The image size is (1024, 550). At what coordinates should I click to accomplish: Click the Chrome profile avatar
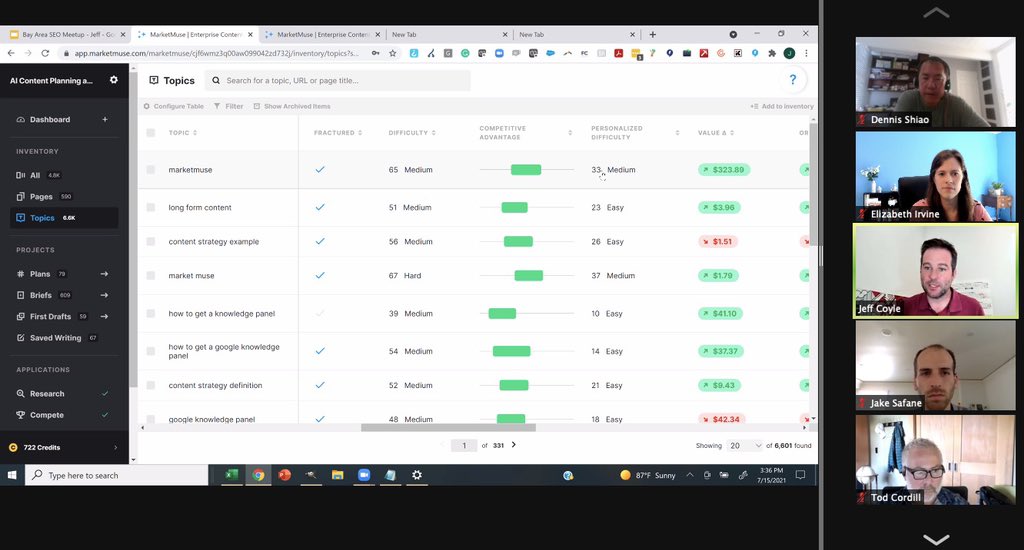pyautogui.click(x=789, y=53)
